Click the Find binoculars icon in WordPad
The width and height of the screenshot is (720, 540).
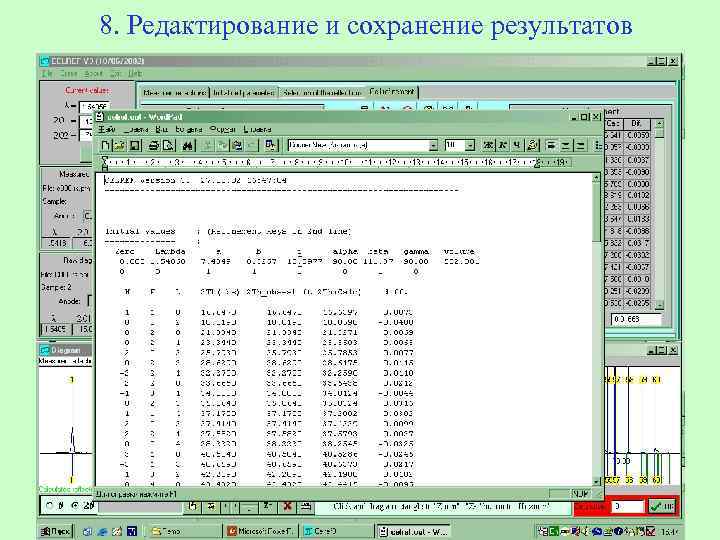pos(187,146)
